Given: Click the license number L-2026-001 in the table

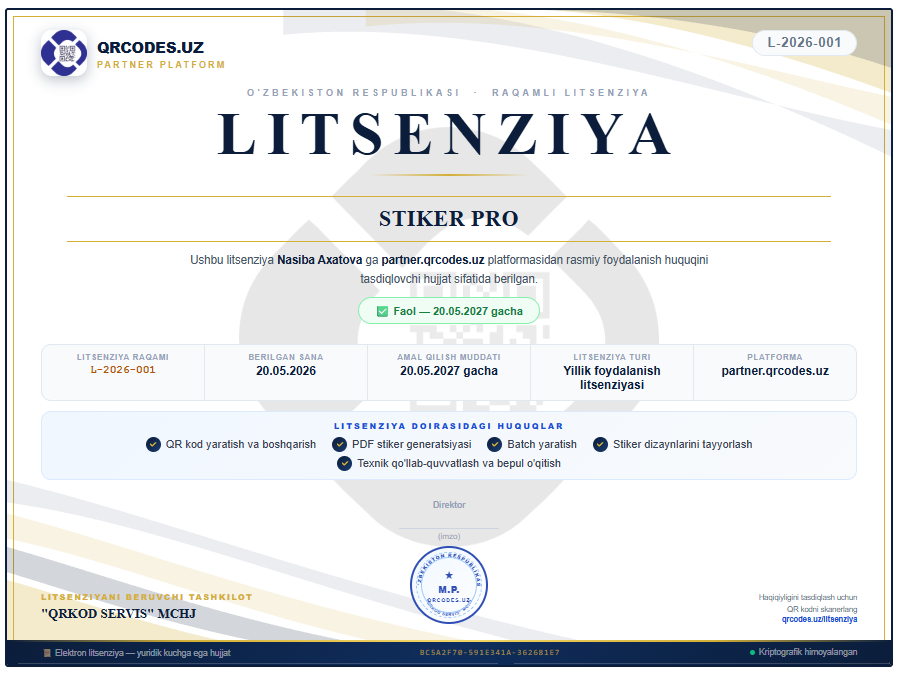Looking at the screenshot, I should pyautogui.click(x=123, y=370).
